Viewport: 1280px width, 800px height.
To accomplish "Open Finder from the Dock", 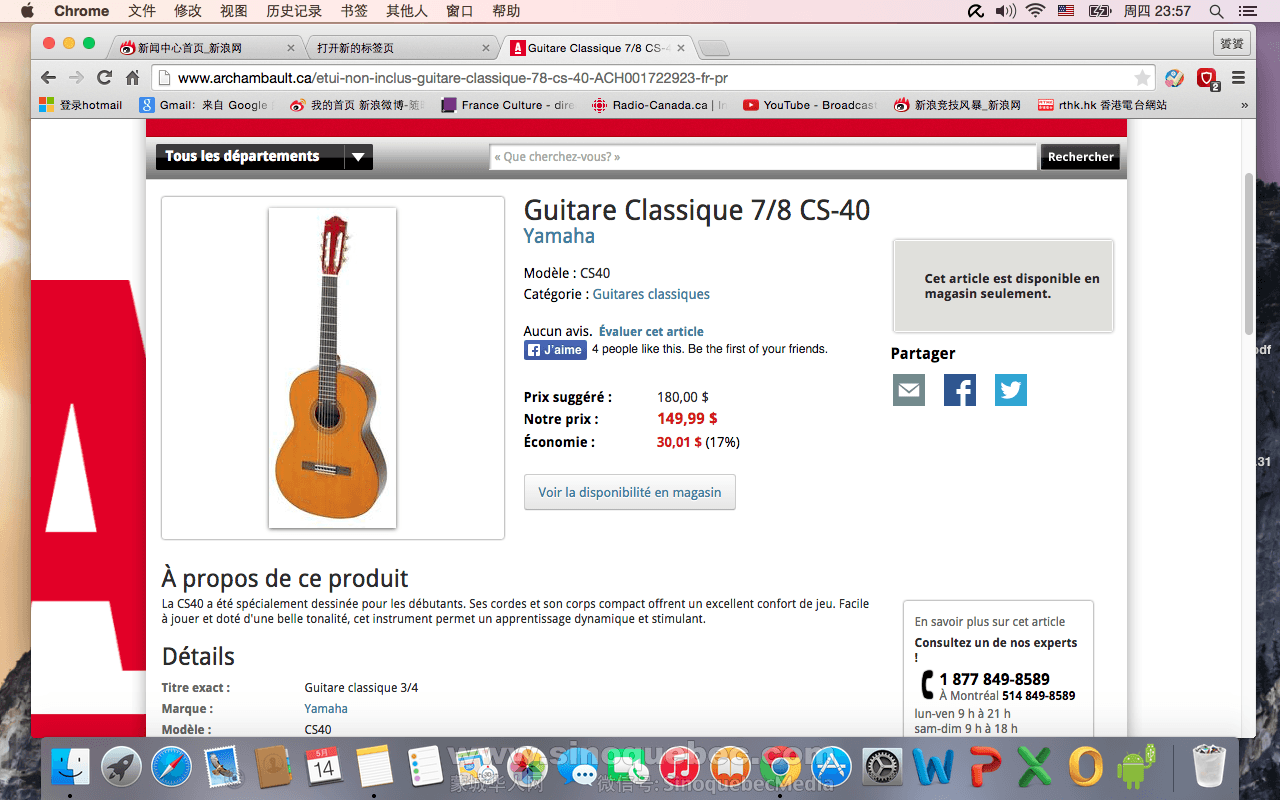I will pos(70,767).
